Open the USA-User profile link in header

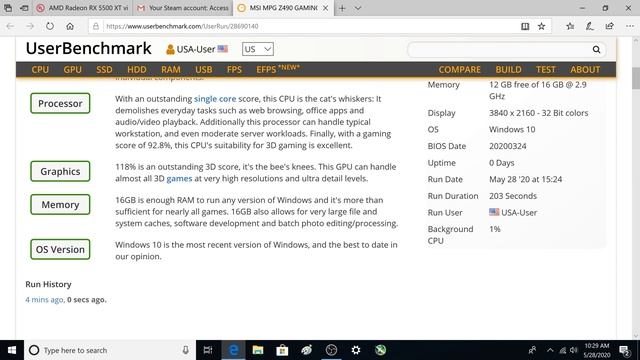click(x=197, y=49)
